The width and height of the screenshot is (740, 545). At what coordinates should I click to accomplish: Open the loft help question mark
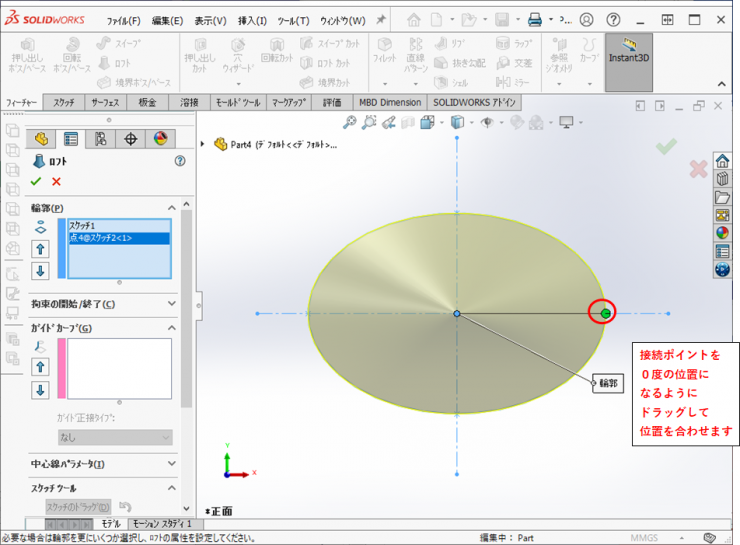(180, 160)
